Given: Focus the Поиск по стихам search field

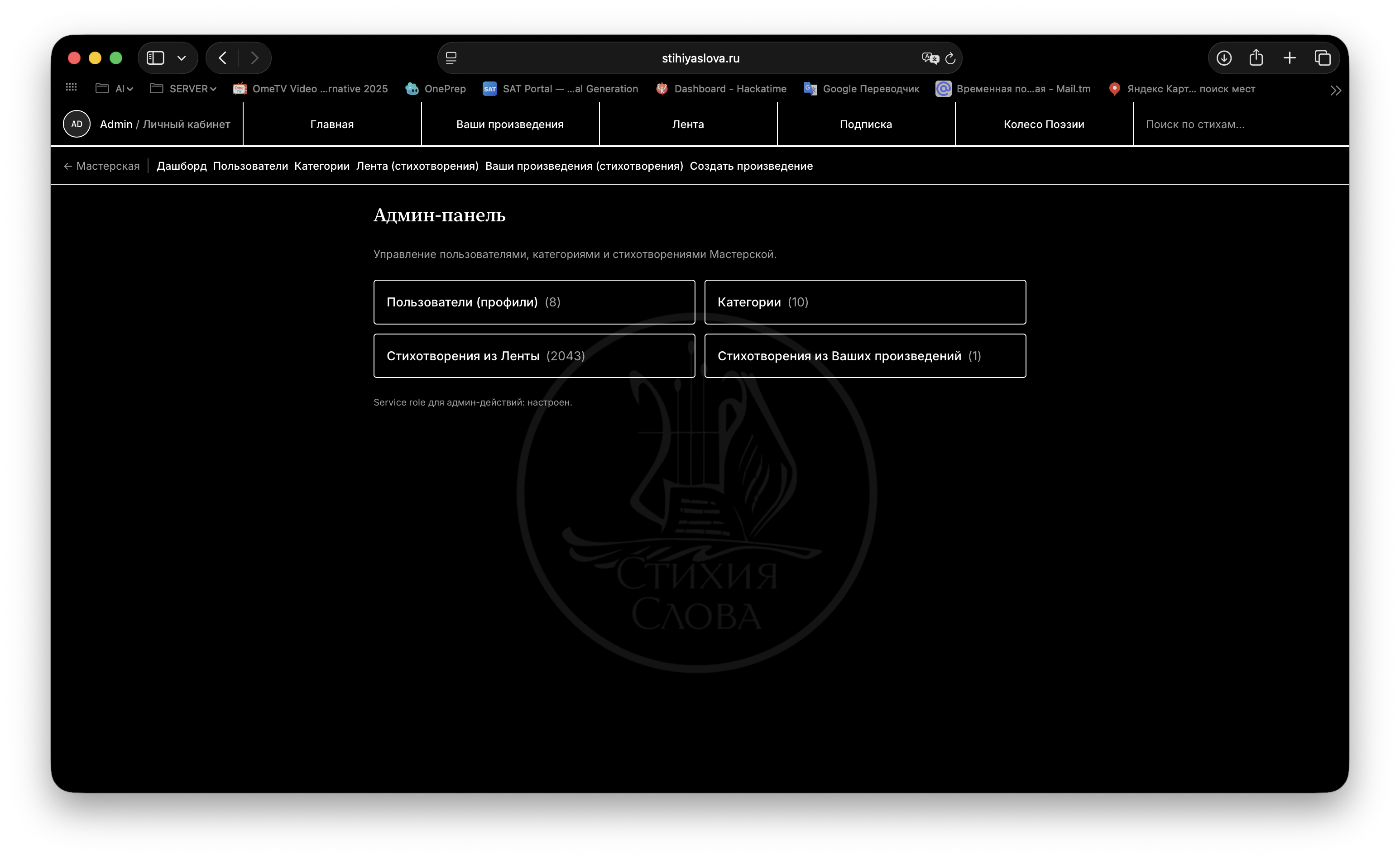Looking at the screenshot, I should point(1240,124).
